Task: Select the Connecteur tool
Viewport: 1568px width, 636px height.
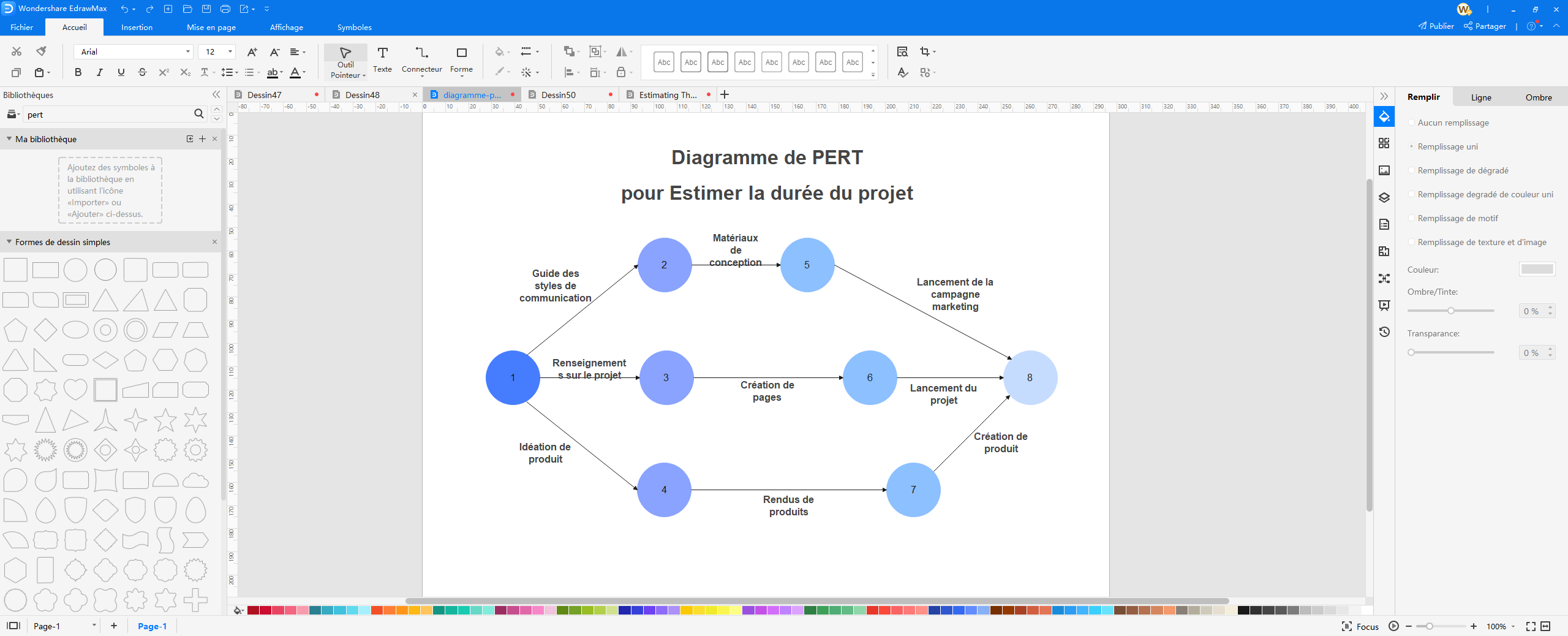Action: 422,61
